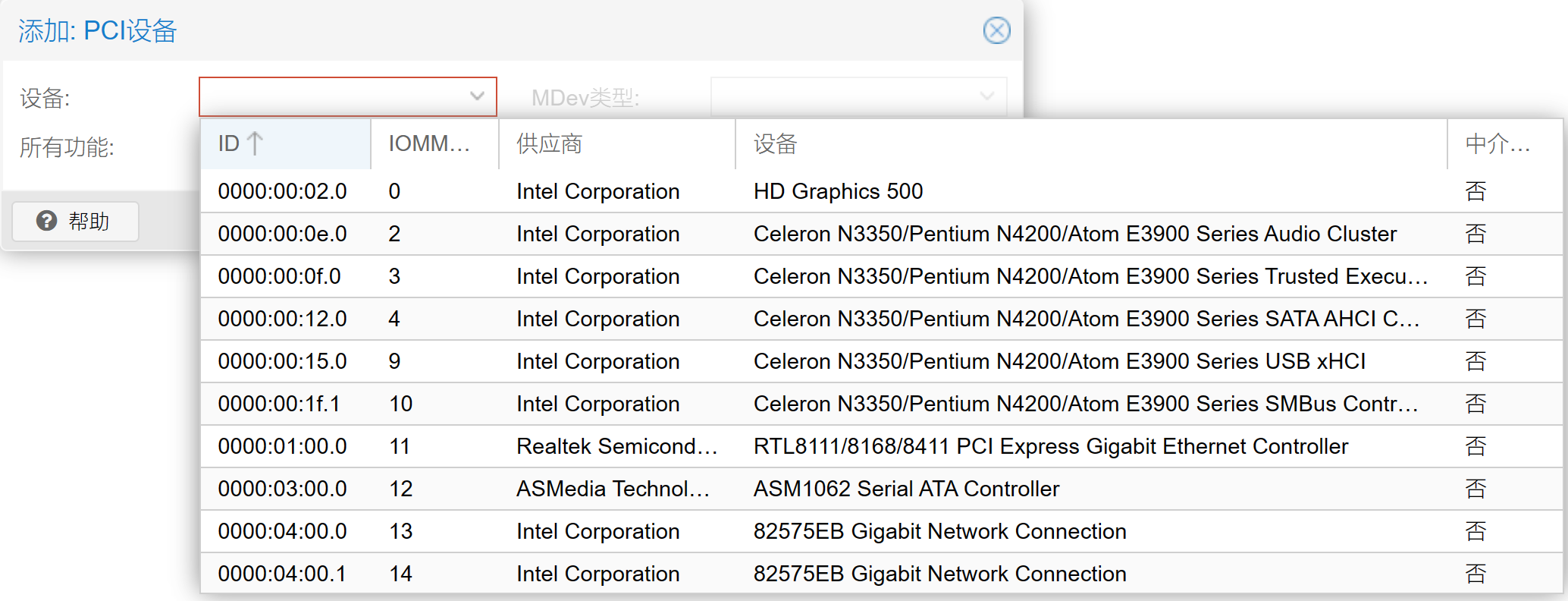
Task: Pick the SATA AHCI controller row
Action: [1086, 319]
